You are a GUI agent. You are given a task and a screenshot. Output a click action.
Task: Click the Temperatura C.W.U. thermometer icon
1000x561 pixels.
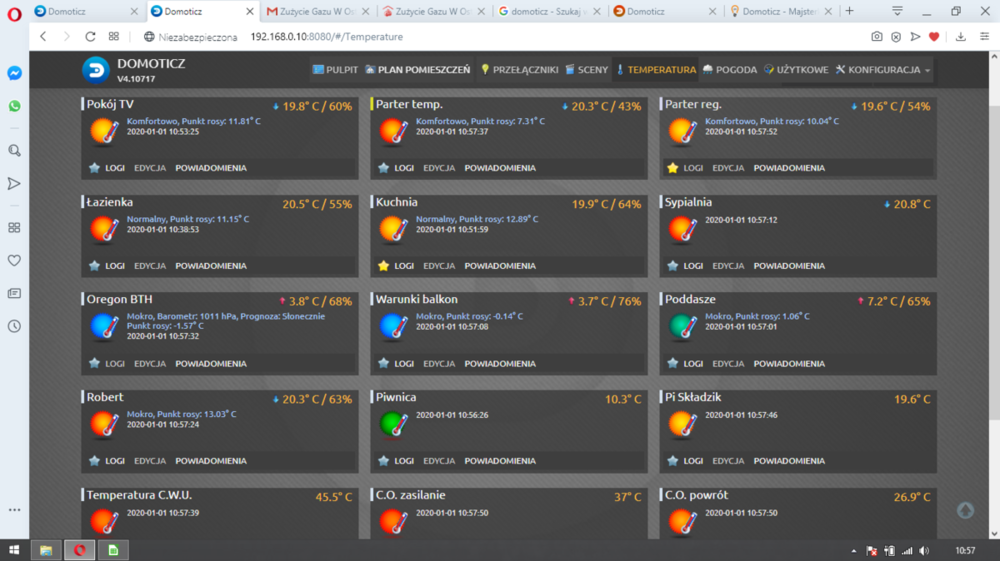coord(104,521)
